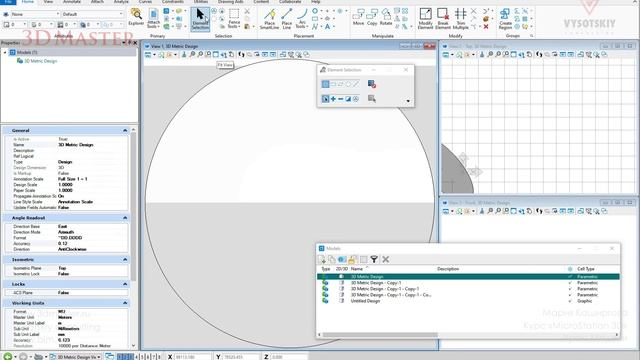The width and height of the screenshot is (640, 360).
Task: Select Line method in Element Selection window
Action: click(x=356, y=84)
